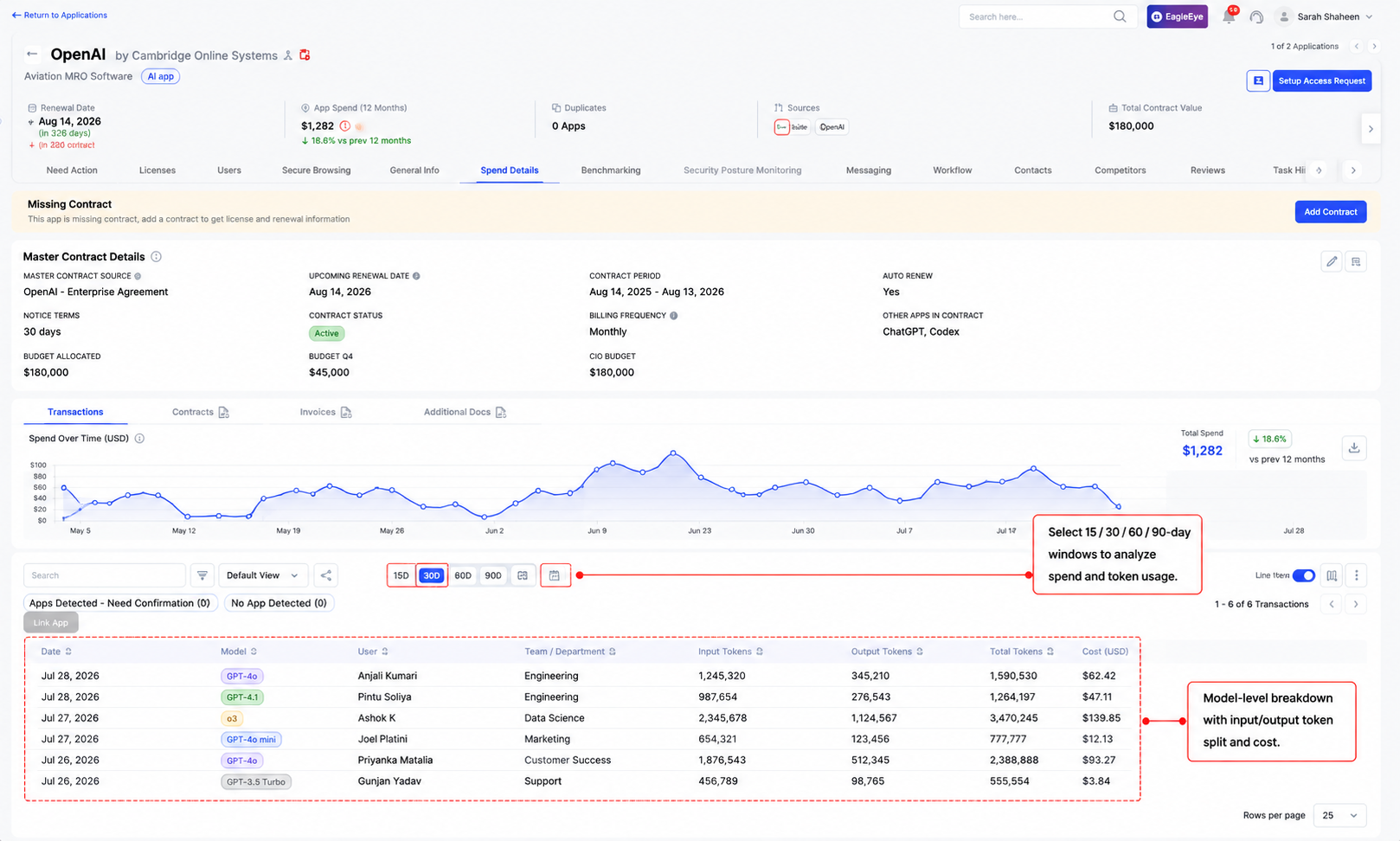Click the share view icon
1400x841 pixels.
point(326,575)
